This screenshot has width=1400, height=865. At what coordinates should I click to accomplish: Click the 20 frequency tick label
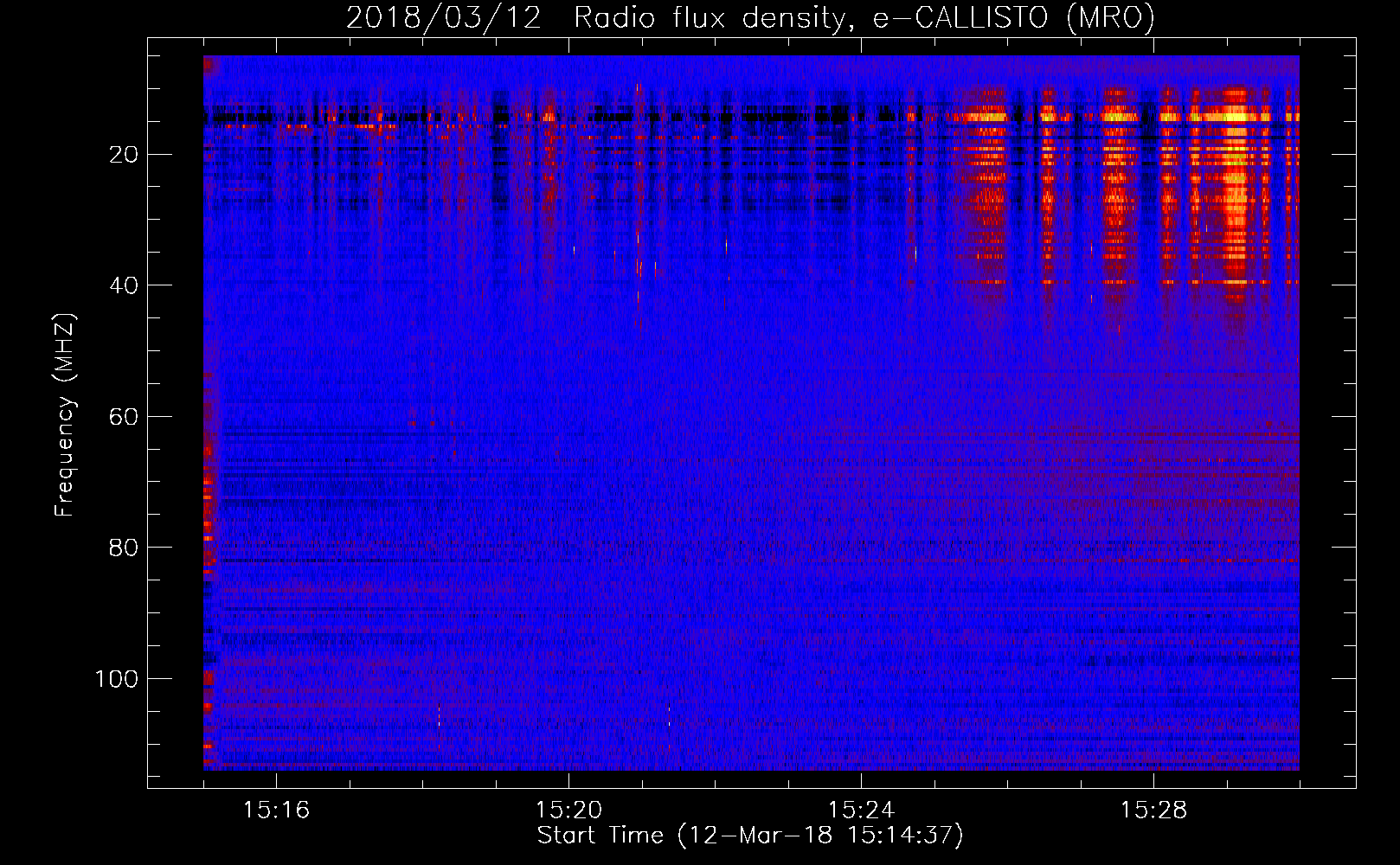click(124, 155)
